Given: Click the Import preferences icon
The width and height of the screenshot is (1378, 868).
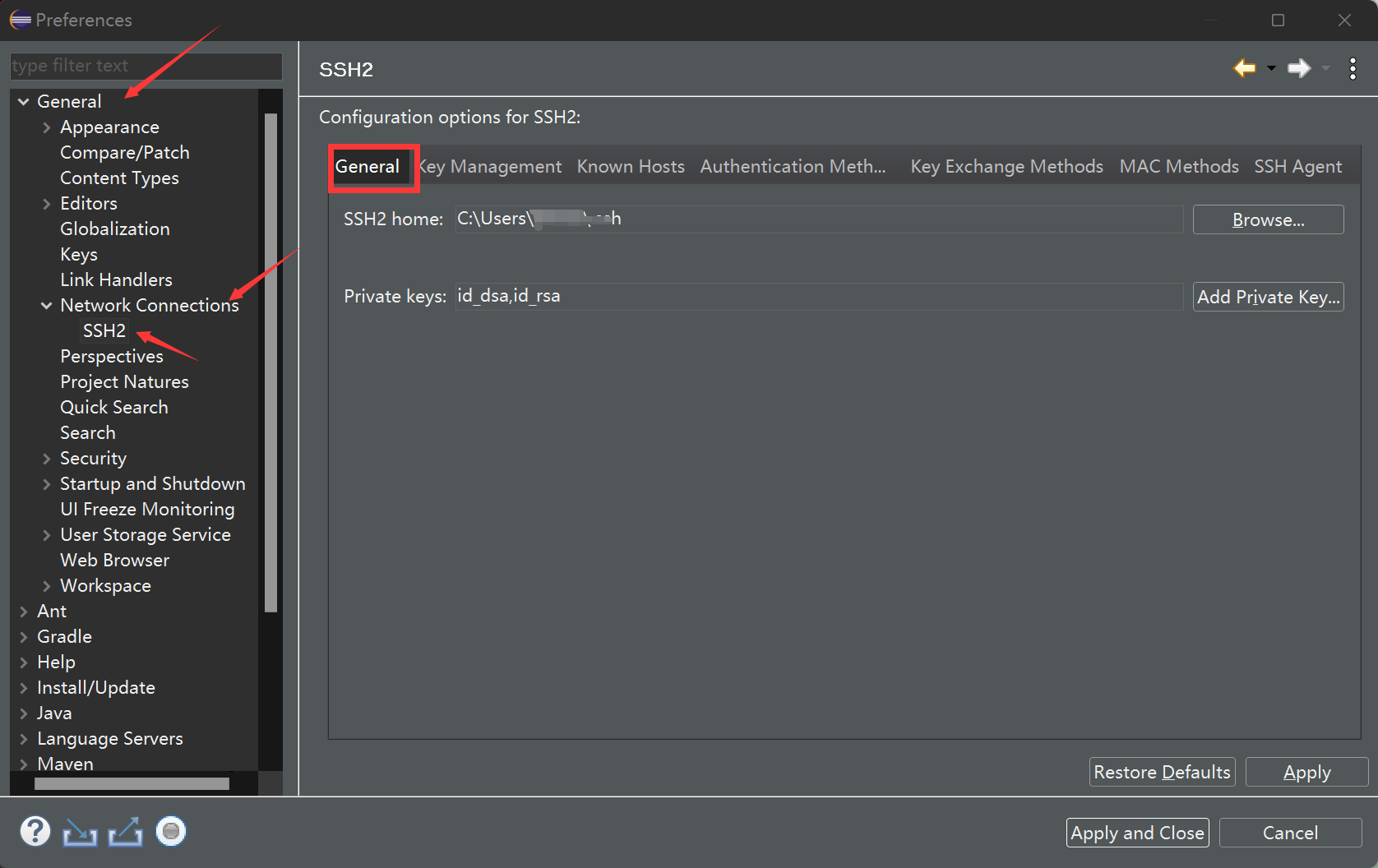Looking at the screenshot, I should (80, 832).
